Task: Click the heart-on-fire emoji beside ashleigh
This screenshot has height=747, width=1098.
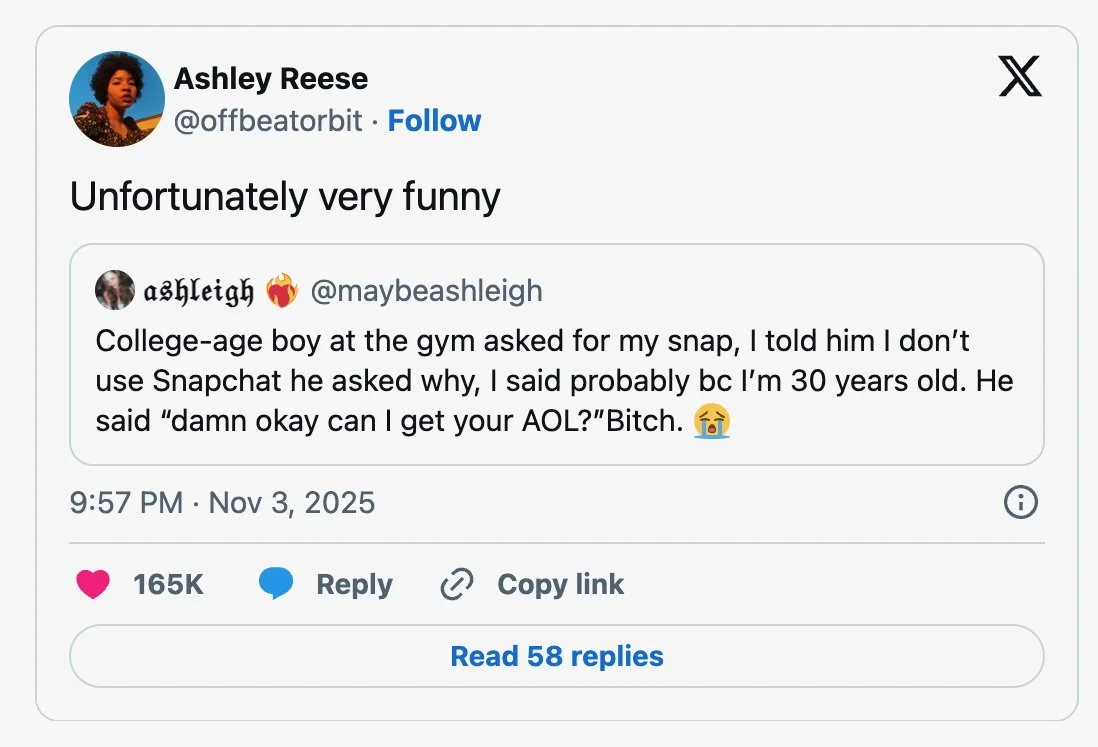Action: coord(282,290)
